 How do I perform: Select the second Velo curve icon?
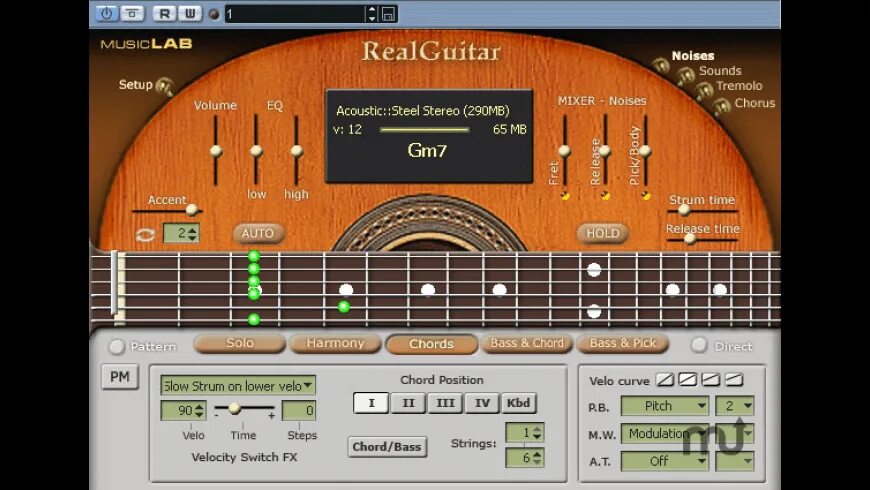687,380
